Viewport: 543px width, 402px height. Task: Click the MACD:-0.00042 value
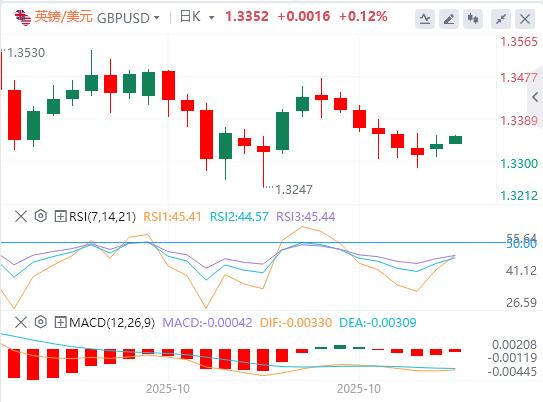207,323
